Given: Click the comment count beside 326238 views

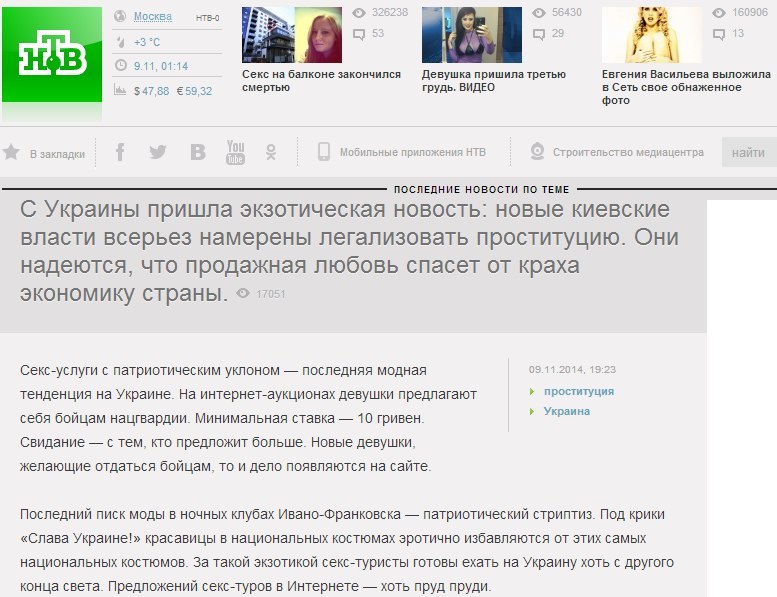Looking at the screenshot, I should [x=370, y=34].
